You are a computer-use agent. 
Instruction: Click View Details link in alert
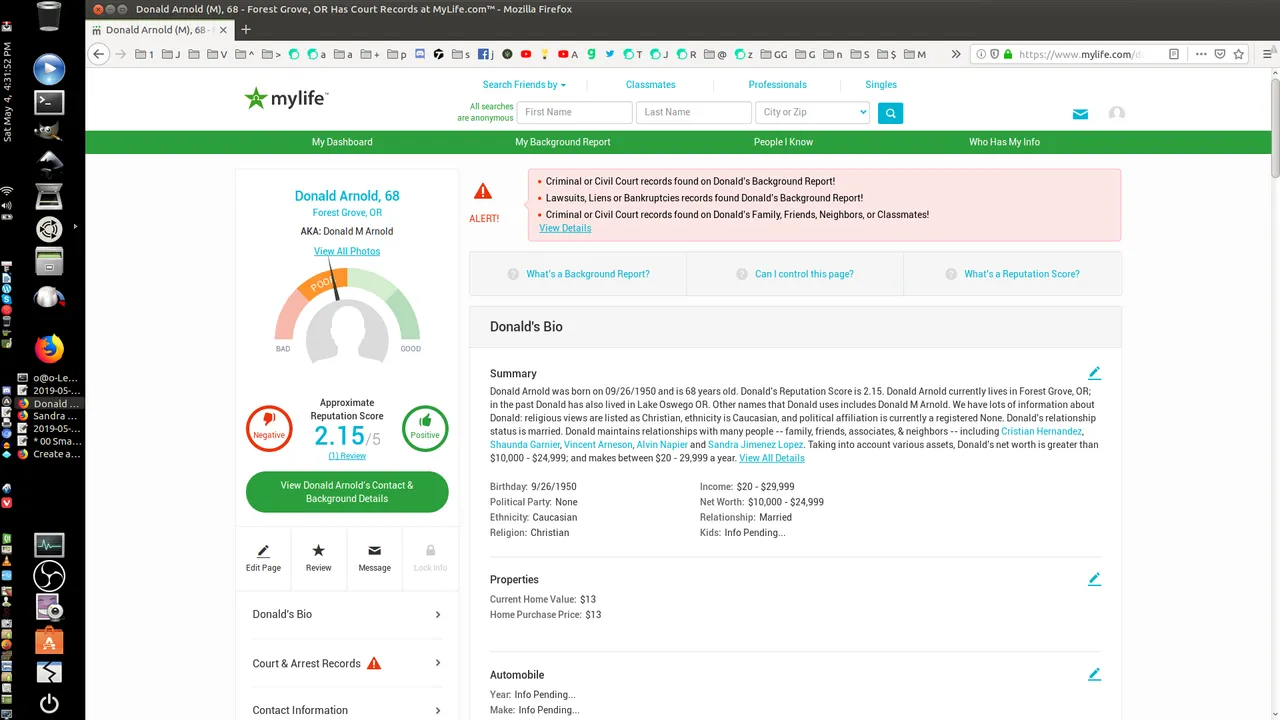tap(565, 228)
